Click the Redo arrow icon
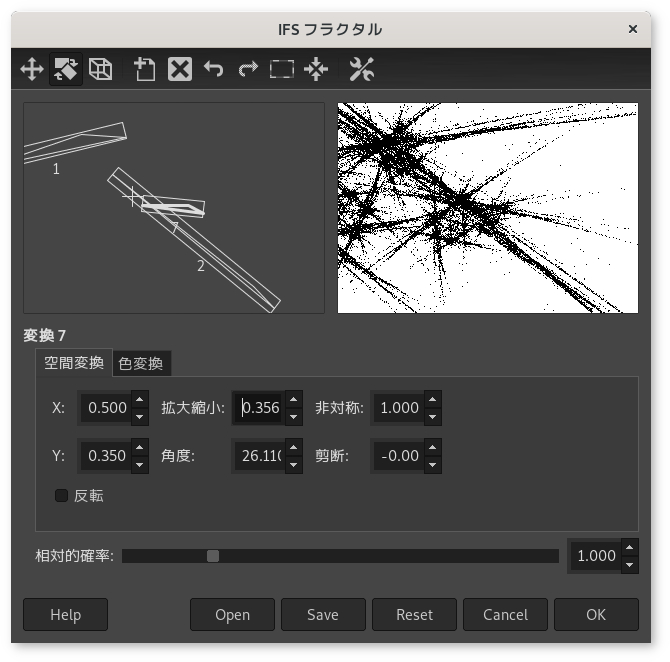670x662 pixels. pyautogui.click(x=247, y=69)
